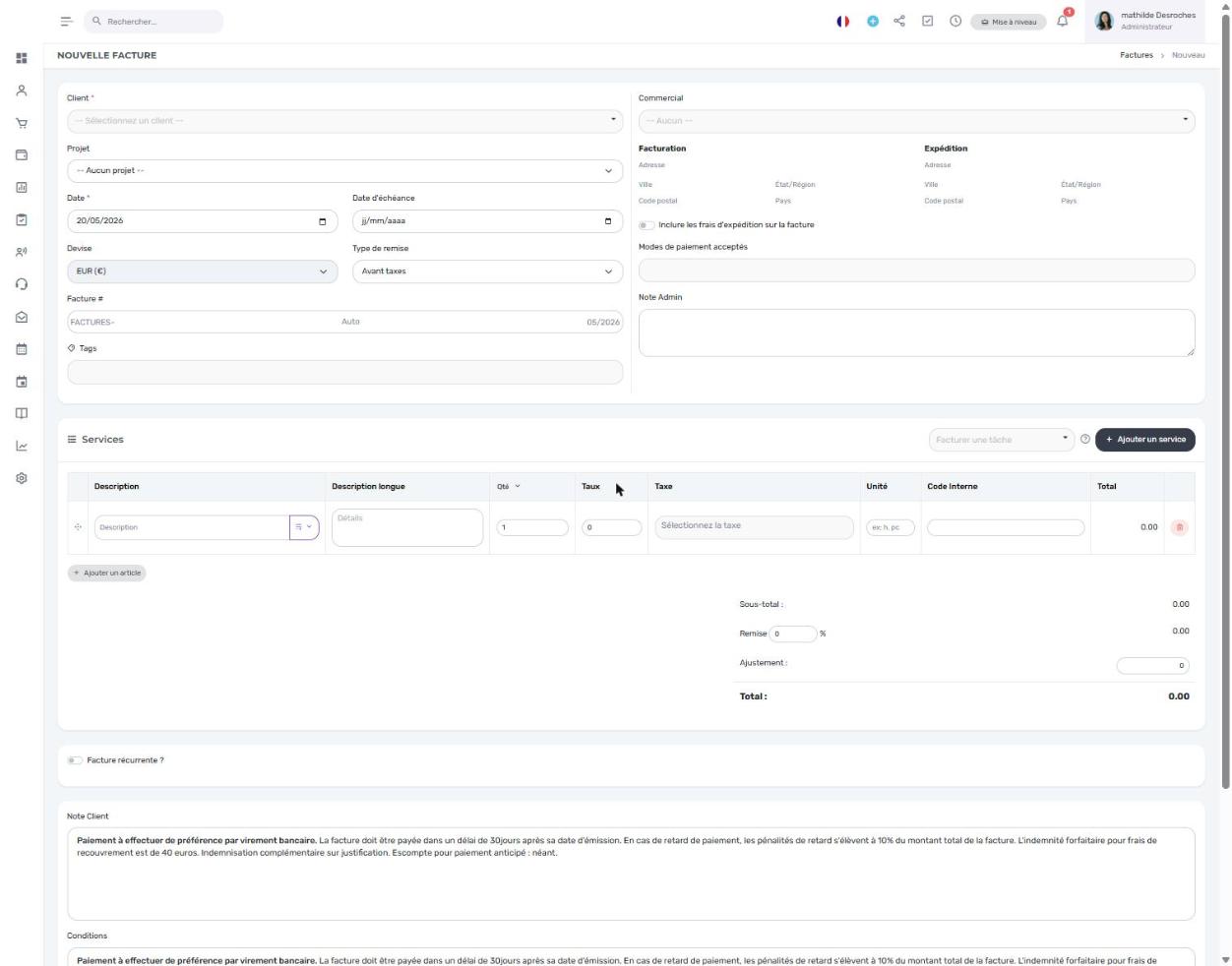
Task: Click the Unité input field
Action: point(891,527)
